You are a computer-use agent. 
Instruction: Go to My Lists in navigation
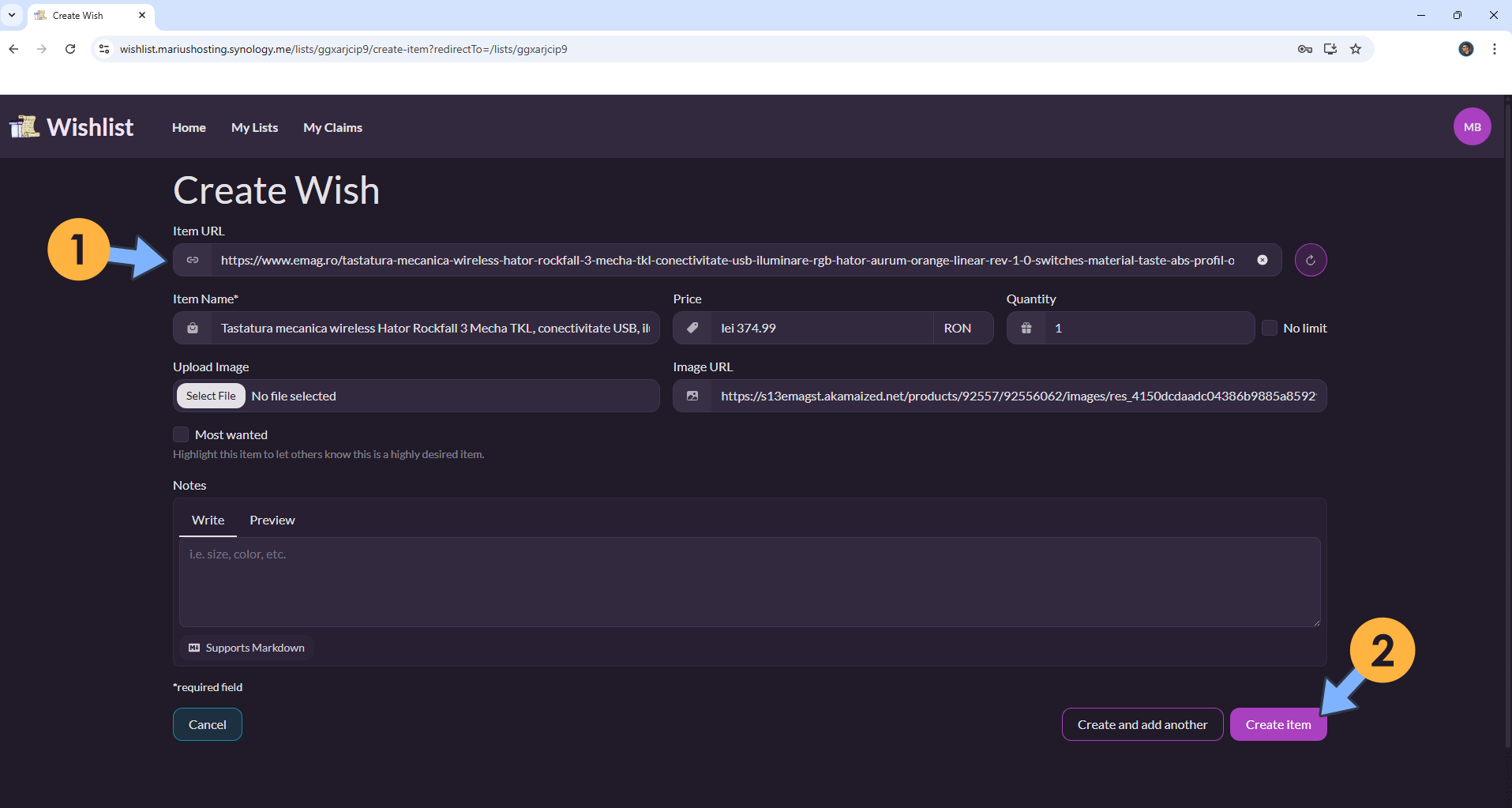click(254, 127)
